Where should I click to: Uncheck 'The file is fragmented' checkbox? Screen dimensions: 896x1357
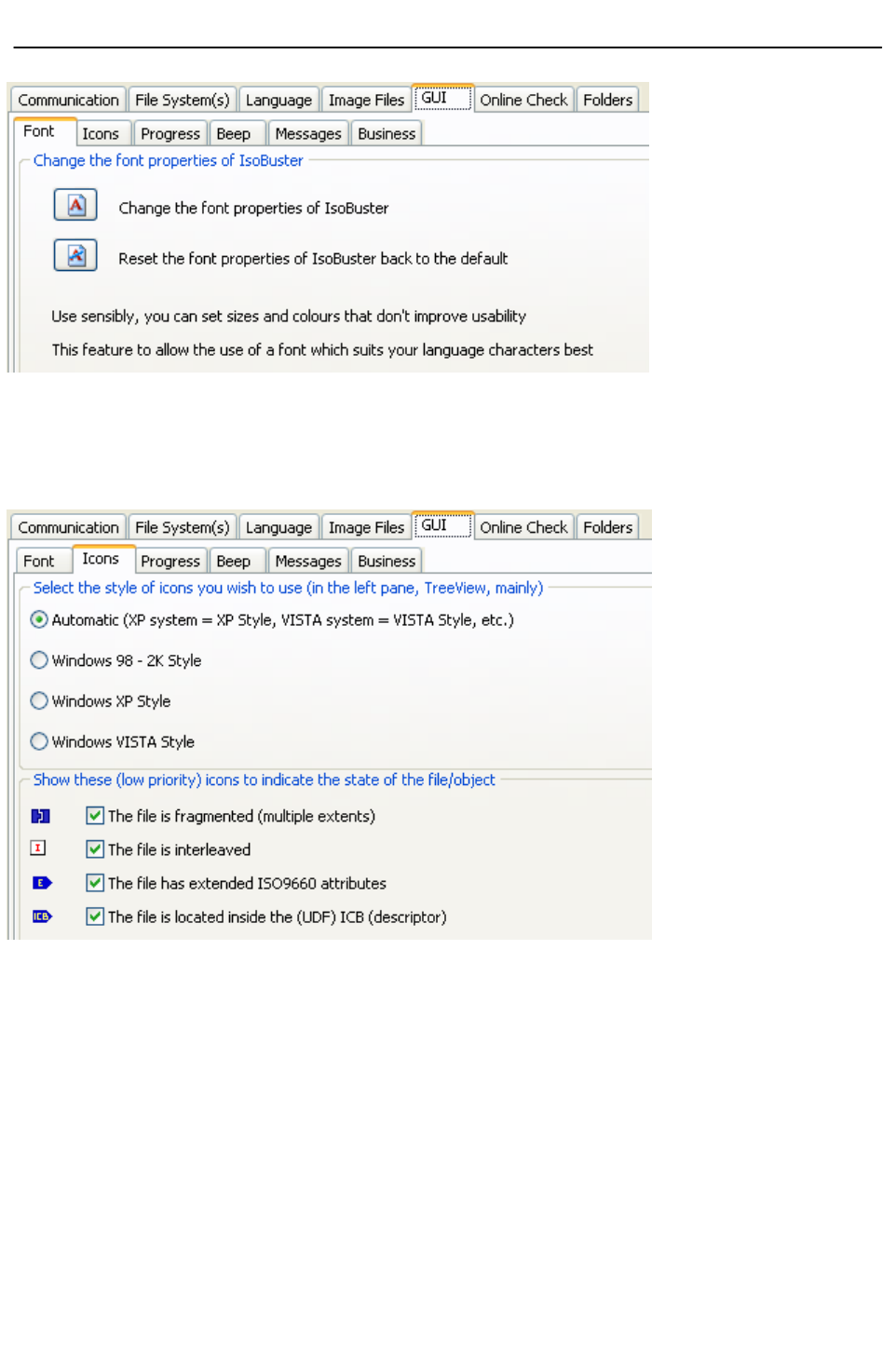[x=95, y=816]
